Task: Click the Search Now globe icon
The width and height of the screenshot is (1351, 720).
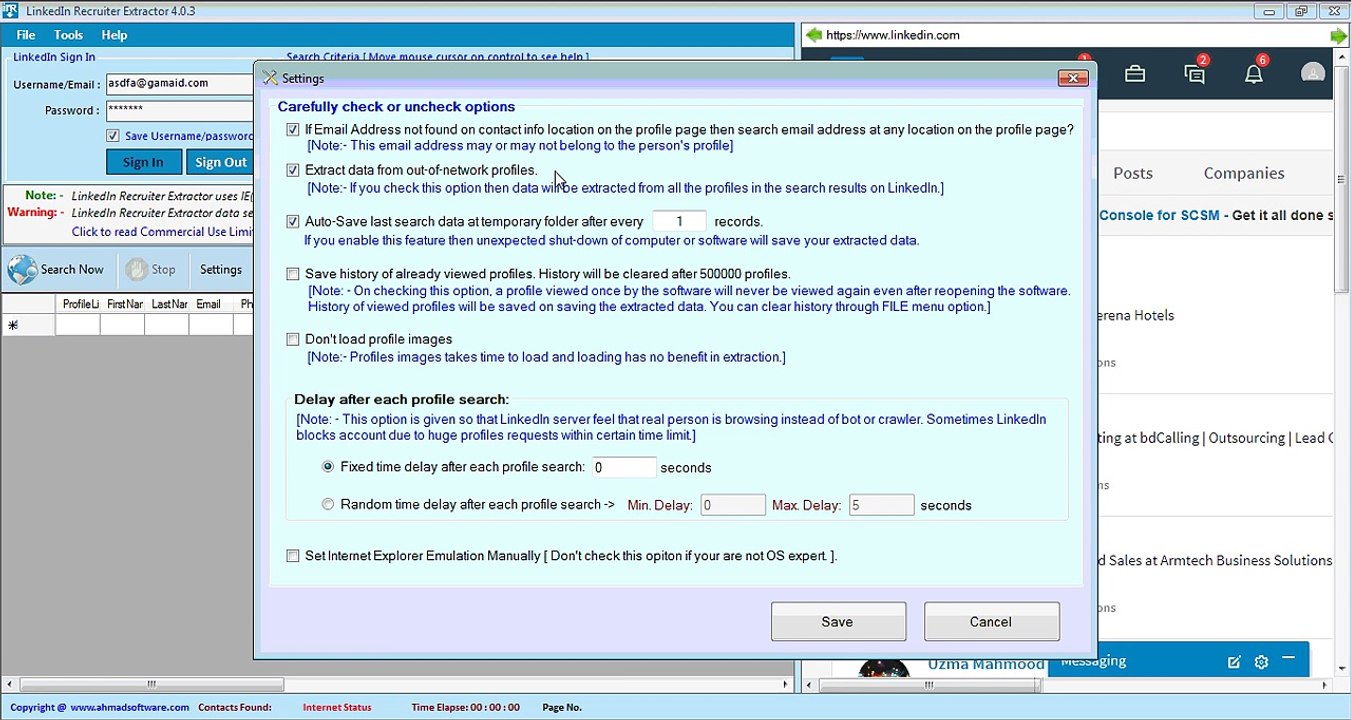Action: pos(22,270)
